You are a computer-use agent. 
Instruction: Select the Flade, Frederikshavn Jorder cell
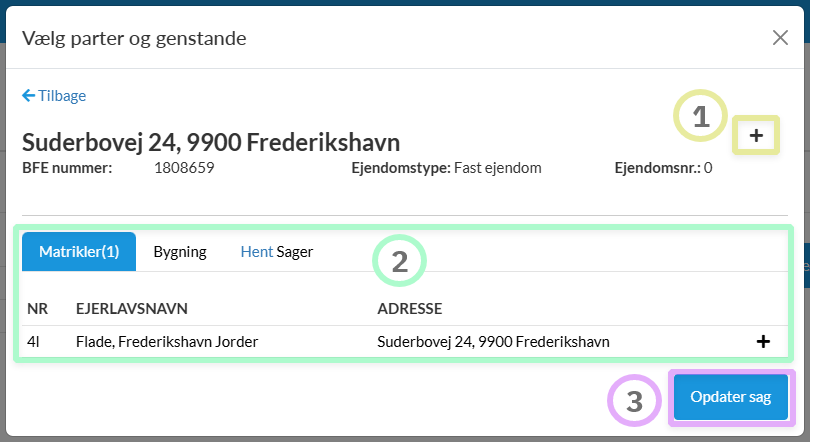point(167,342)
